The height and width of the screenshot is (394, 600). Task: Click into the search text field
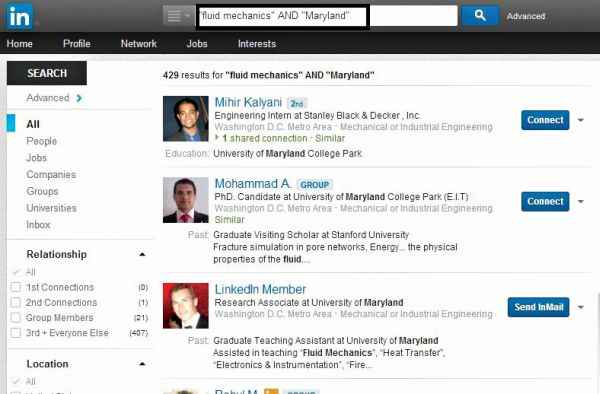pyautogui.click(x=328, y=16)
